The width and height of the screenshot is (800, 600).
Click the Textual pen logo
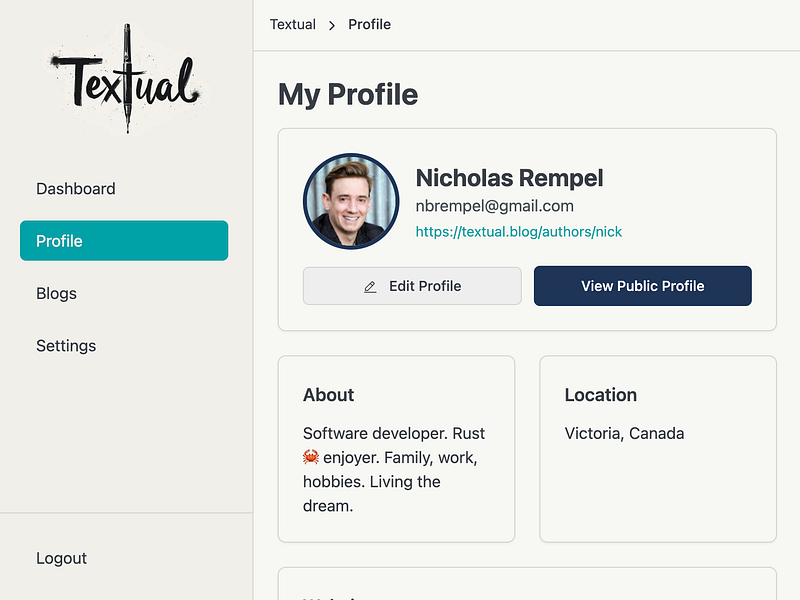click(126, 79)
